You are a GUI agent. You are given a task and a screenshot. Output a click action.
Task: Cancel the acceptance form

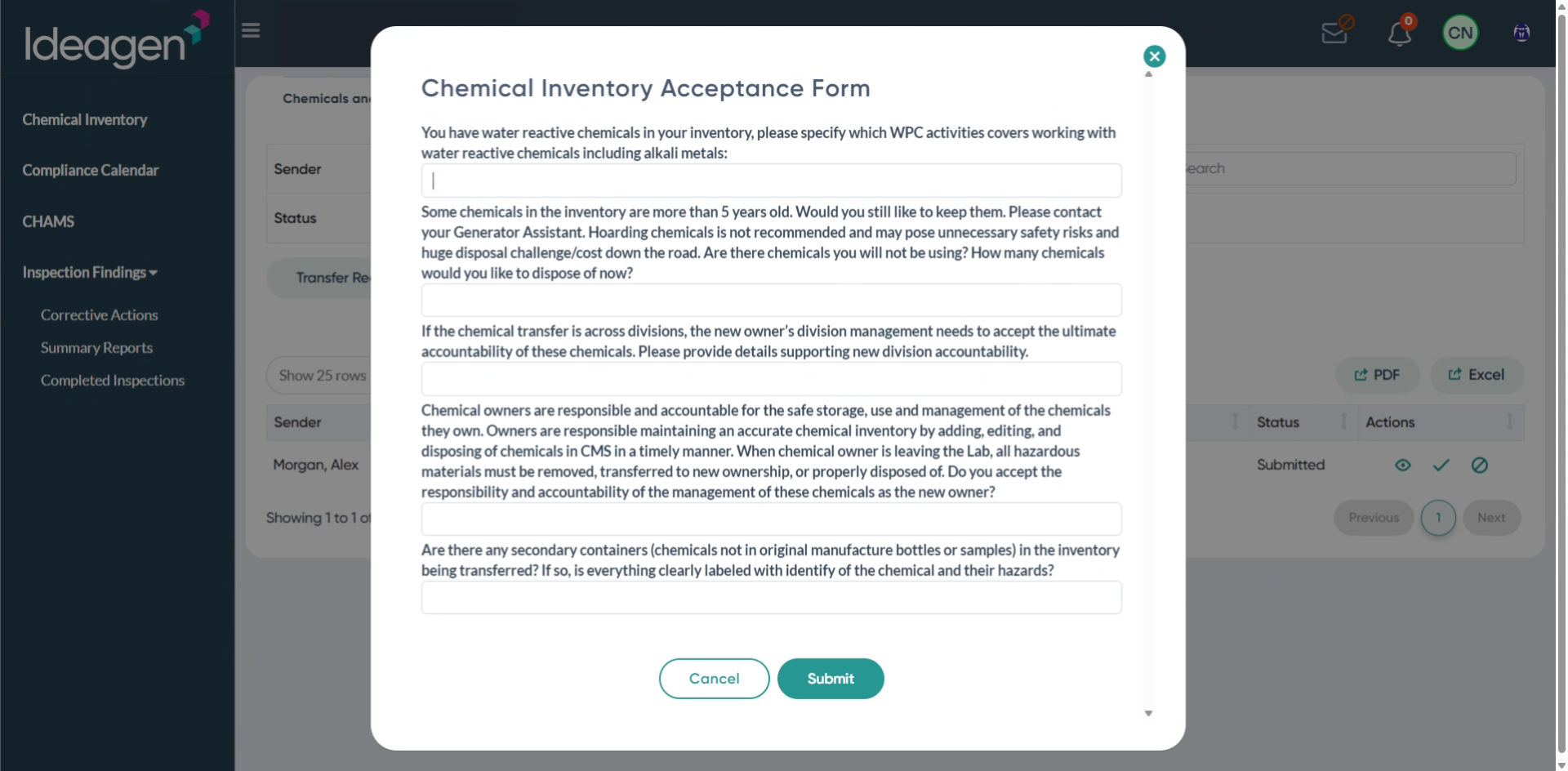714,679
